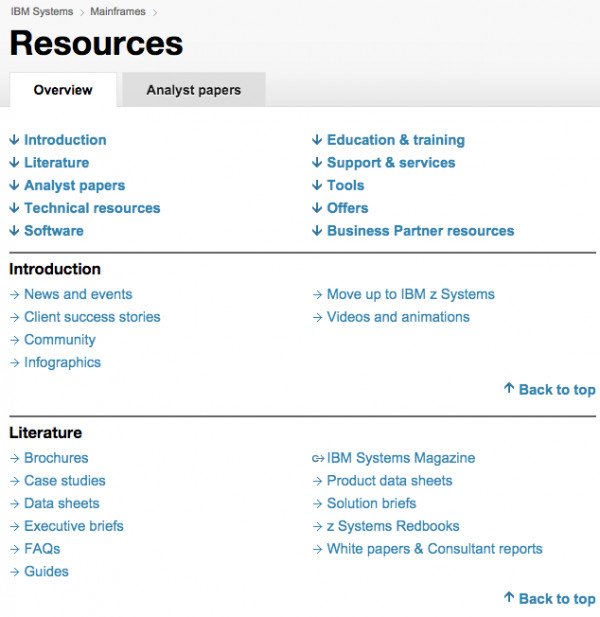The image size is (600, 617).
Task: Click the arrow icon beside Product data sheets
Action: coord(317,481)
